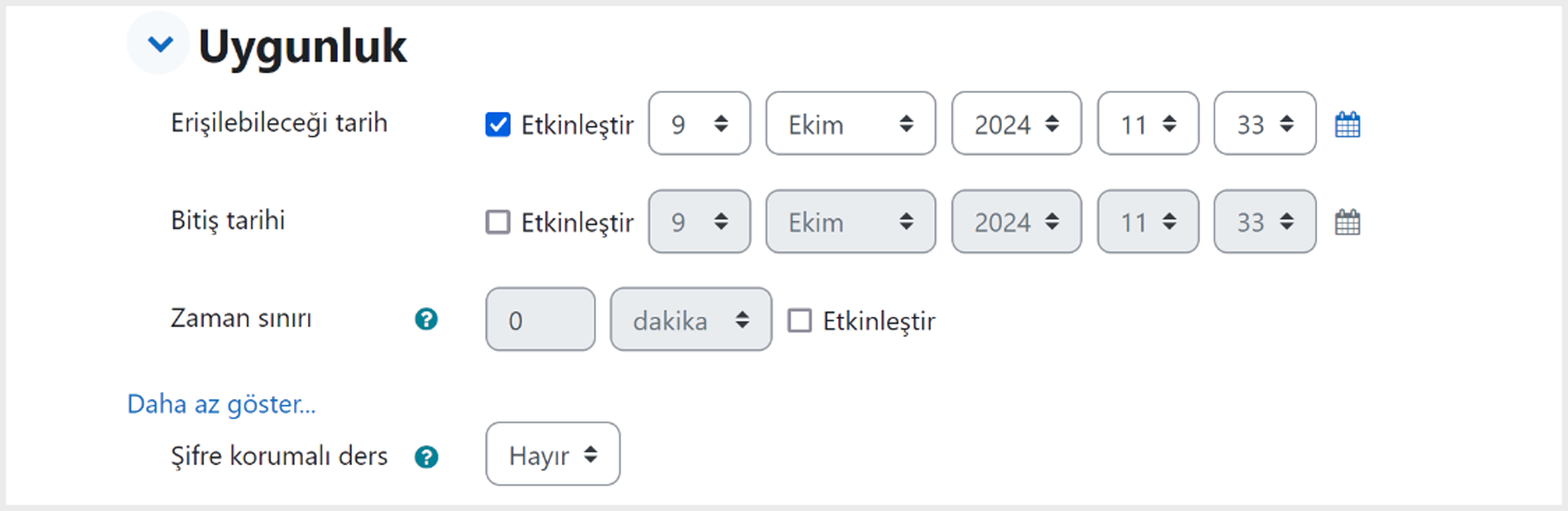The image size is (1568, 511).
Task: Show help for Zaman sınırı
Action: click(426, 319)
